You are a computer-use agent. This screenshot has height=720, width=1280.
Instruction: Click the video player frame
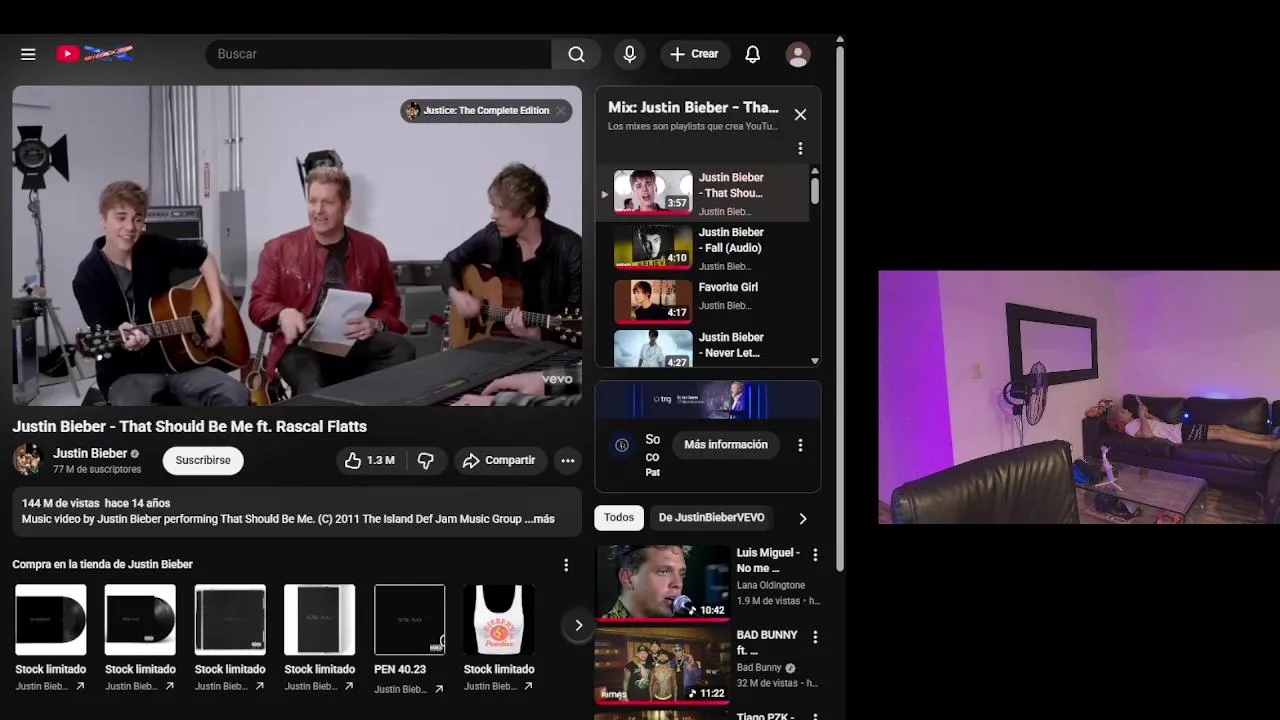click(297, 245)
